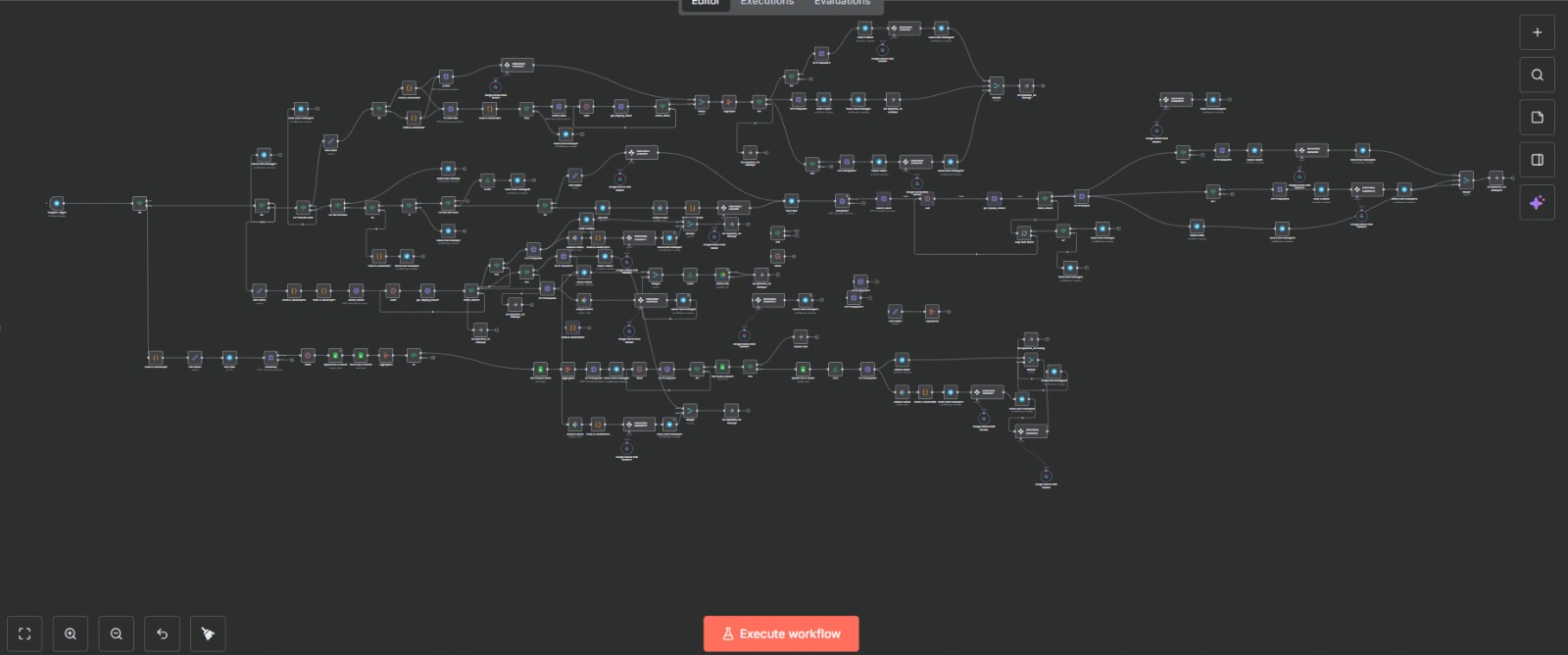Toggle the side panel icon
1568x655 pixels.
point(1537,160)
